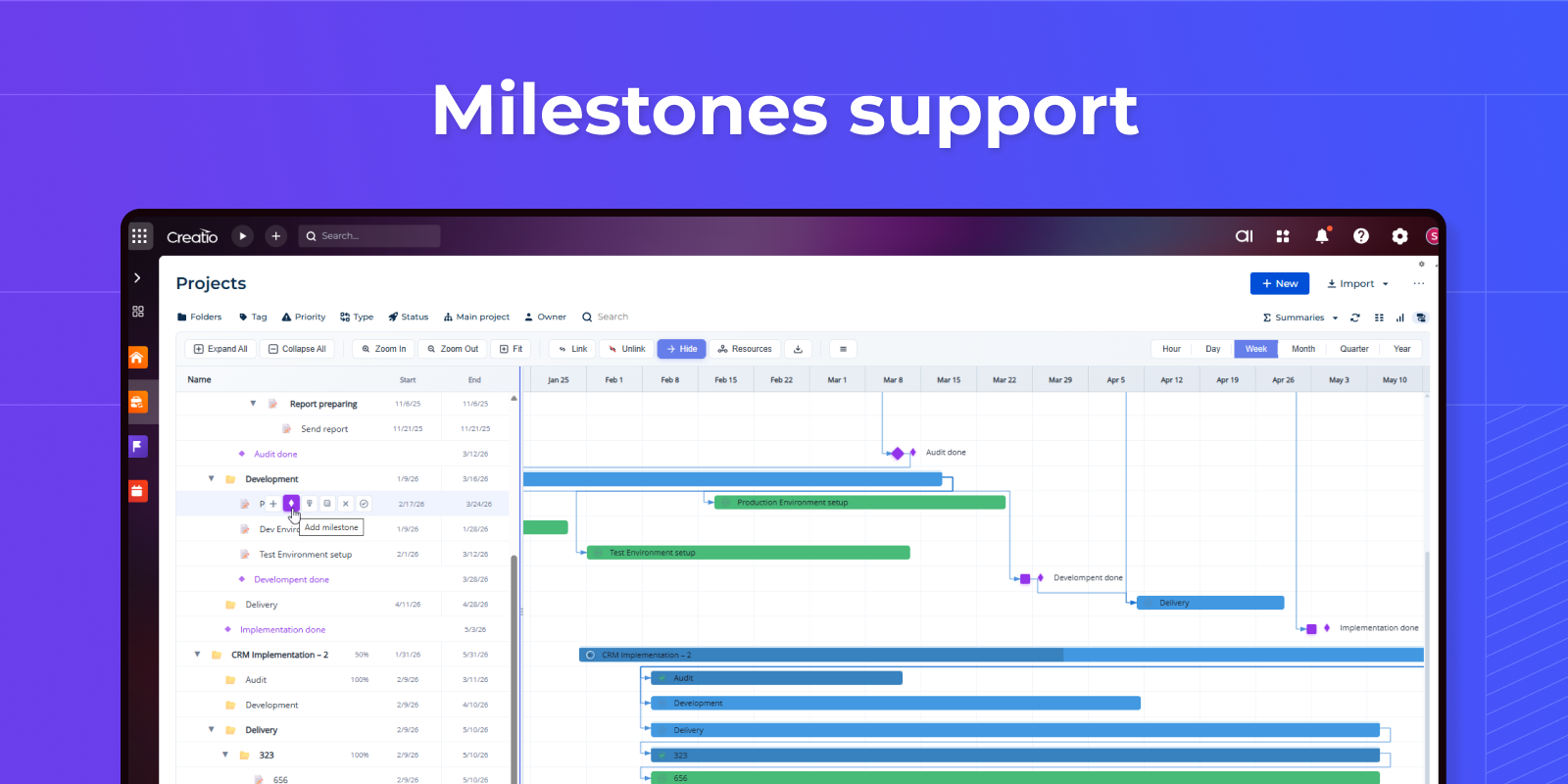Viewport: 1568px width, 784px height.
Task: Open the Import dropdown
Action: [1357, 283]
